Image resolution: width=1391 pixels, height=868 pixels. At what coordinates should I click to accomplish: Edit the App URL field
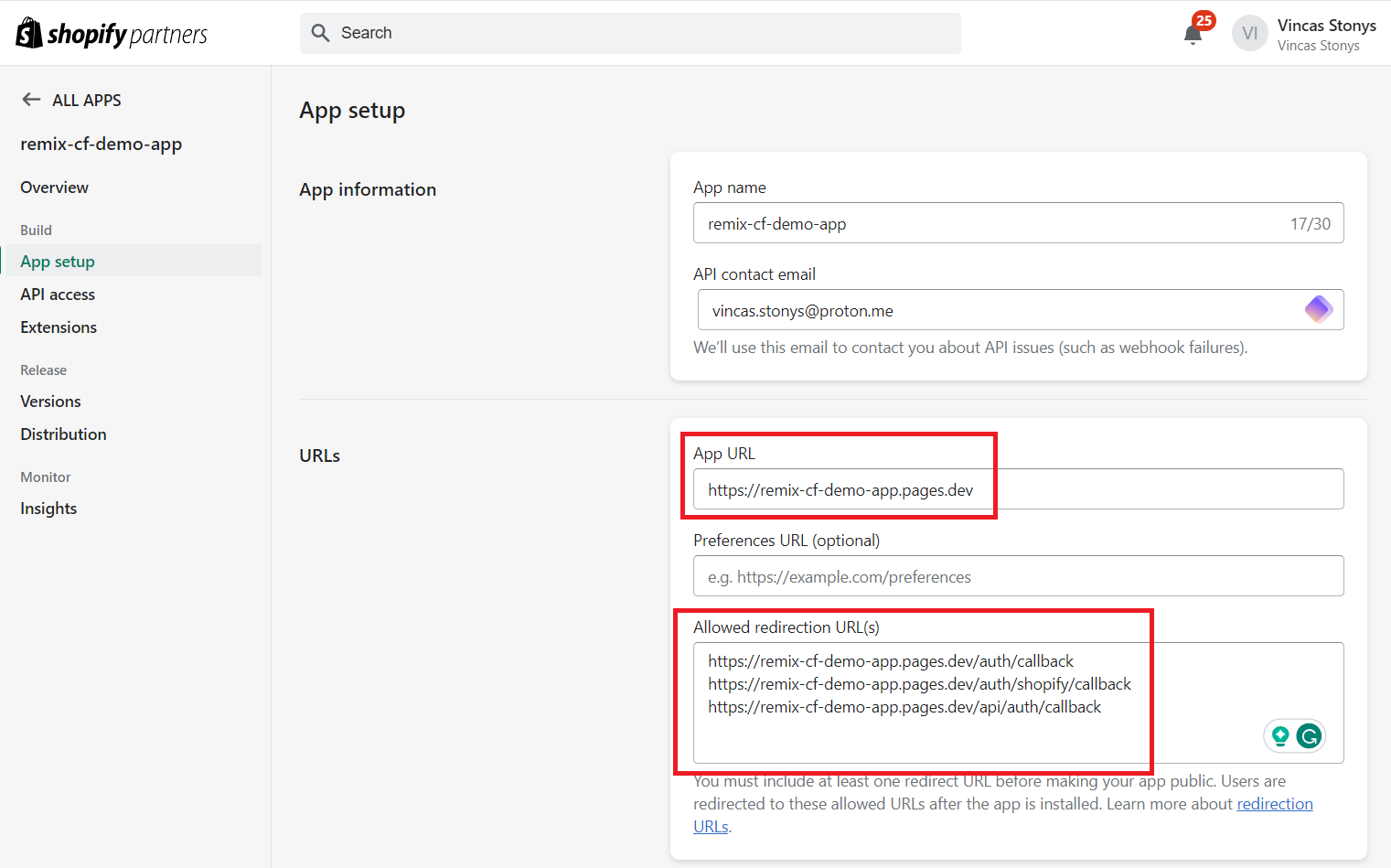click(x=1018, y=489)
